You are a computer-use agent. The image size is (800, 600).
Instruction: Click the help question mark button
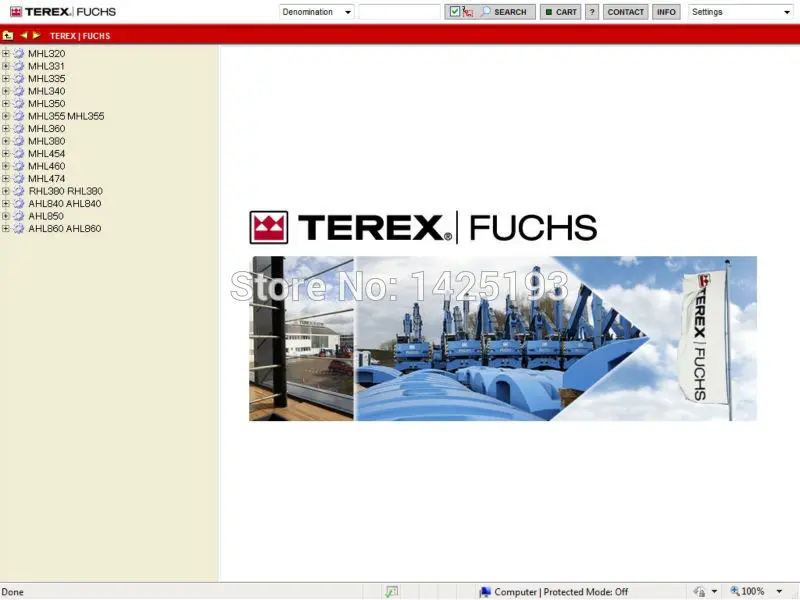pyautogui.click(x=591, y=12)
